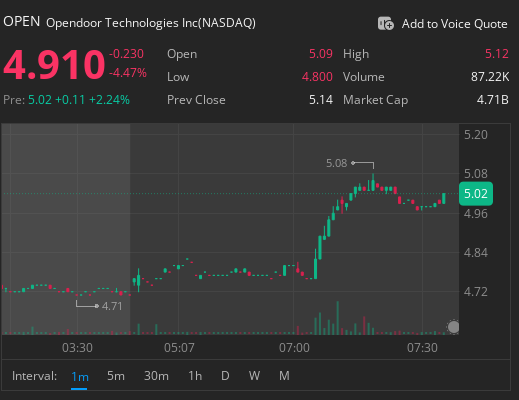This screenshot has height=400, width=519.
Task: Click the green 5.02 price tag on axis
Action: coord(476,194)
